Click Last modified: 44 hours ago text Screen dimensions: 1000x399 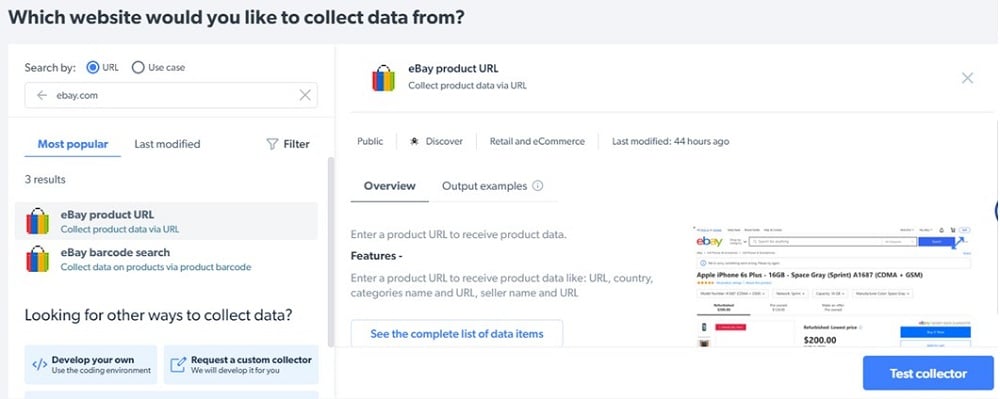(x=670, y=141)
